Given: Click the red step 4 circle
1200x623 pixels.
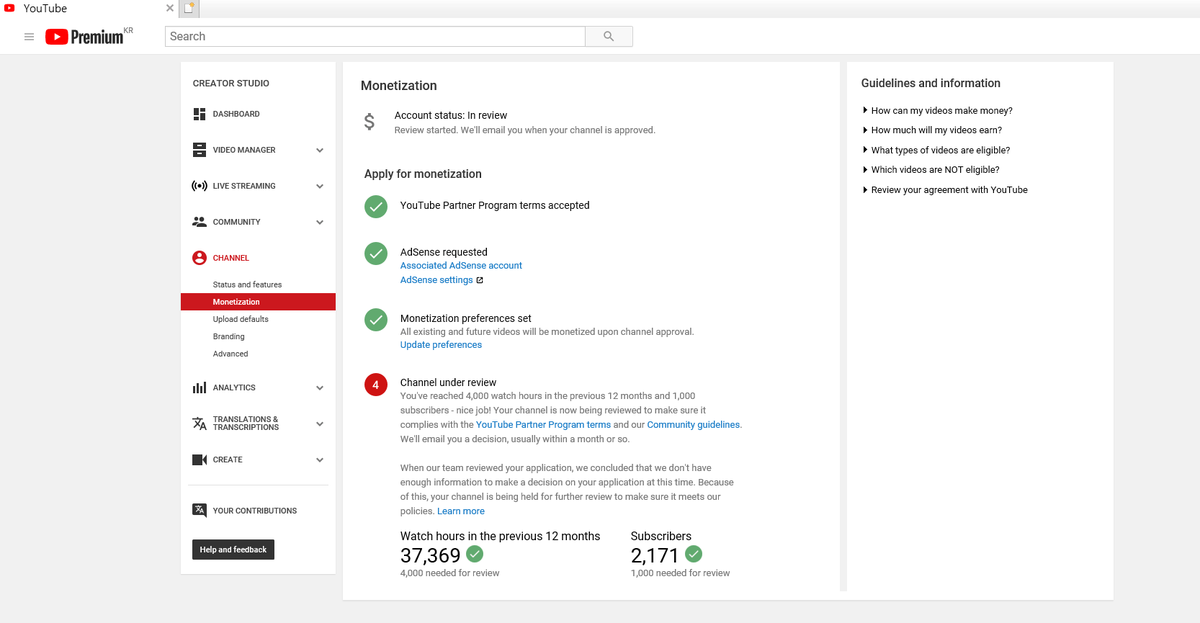Looking at the screenshot, I should point(376,384).
